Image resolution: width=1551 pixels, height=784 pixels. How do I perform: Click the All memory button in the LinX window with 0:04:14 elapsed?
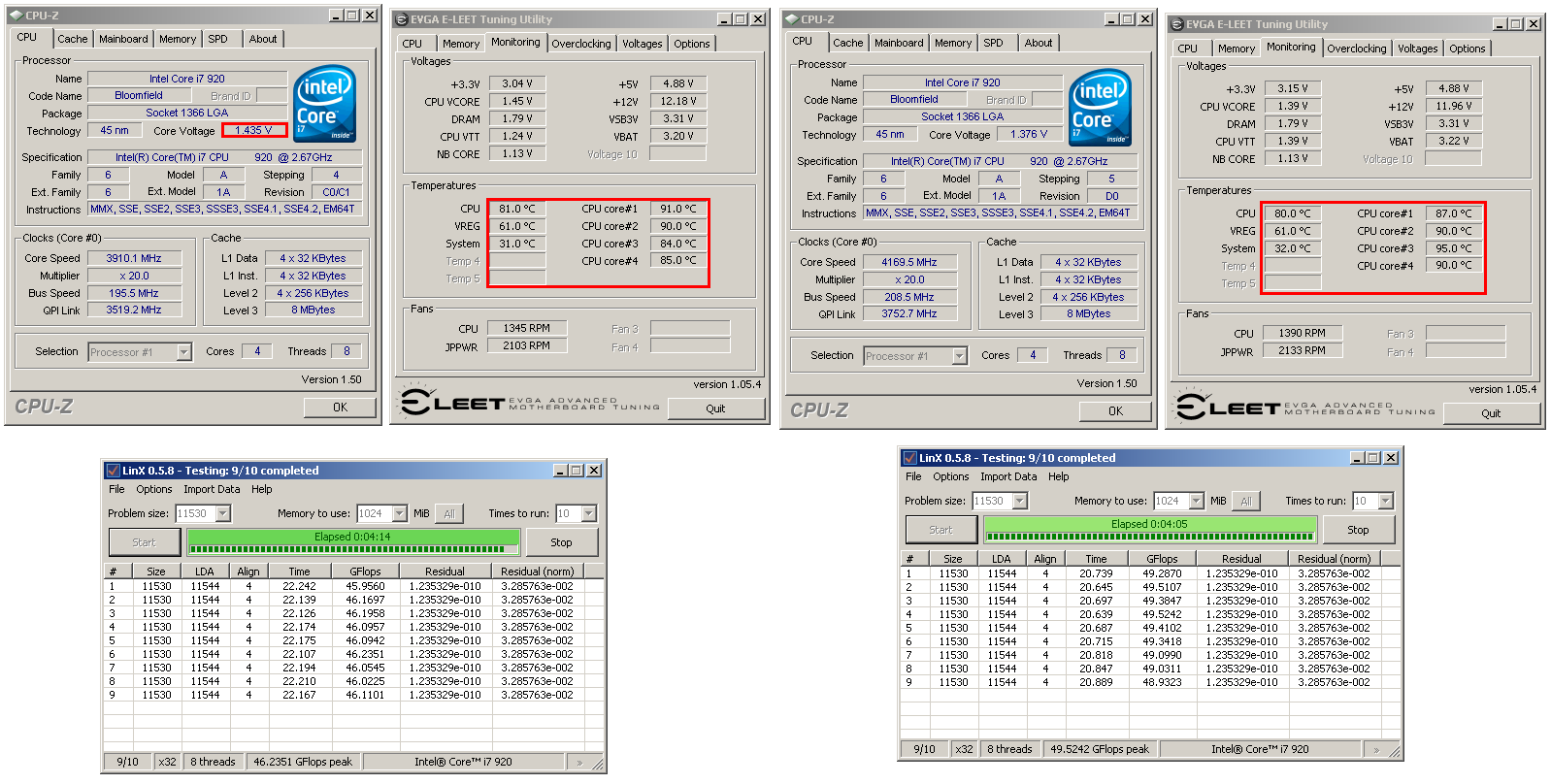(x=448, y=514)
